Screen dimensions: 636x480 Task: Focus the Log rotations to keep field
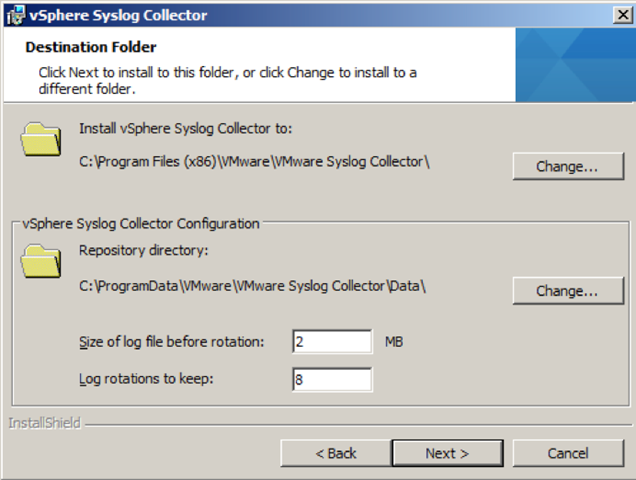click(332, 379)
